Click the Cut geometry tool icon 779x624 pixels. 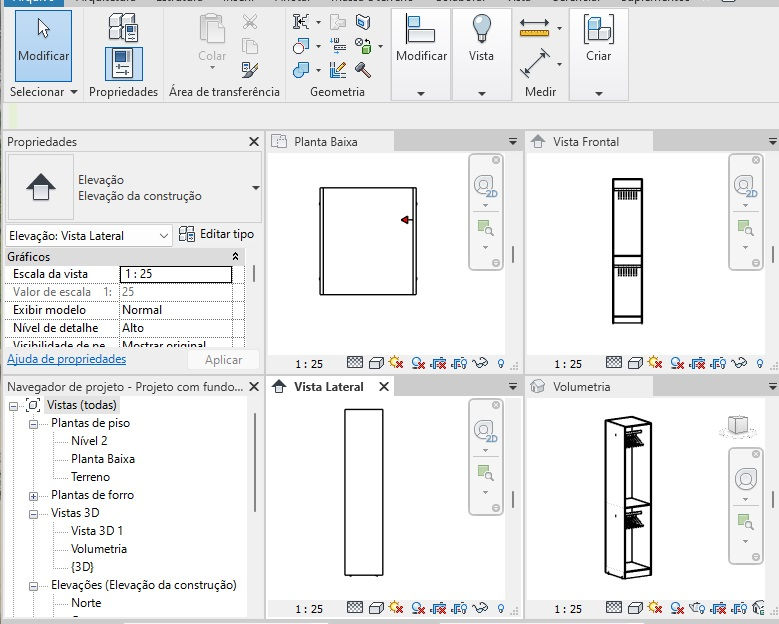tap(300, 46)
